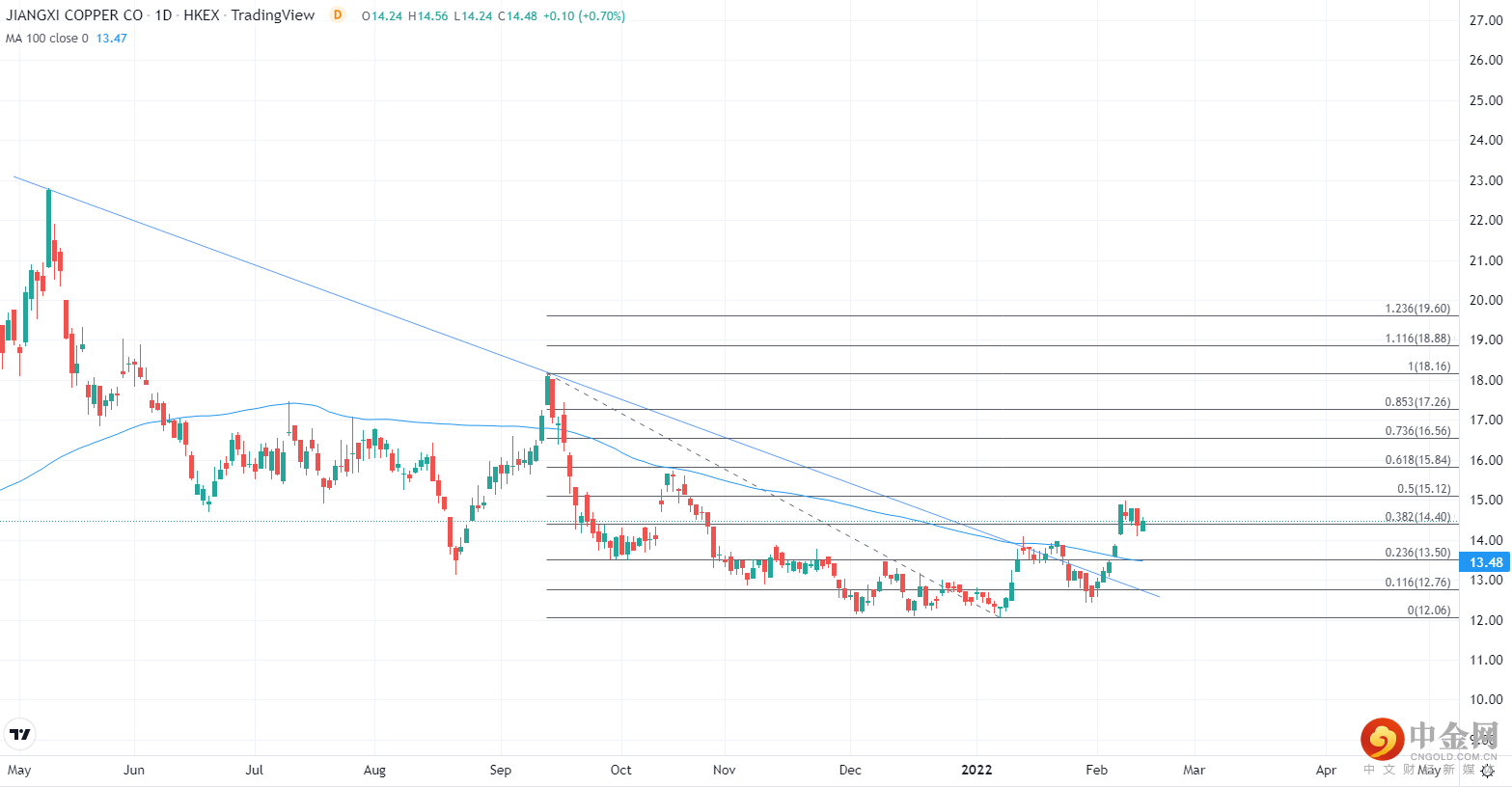
Task: Click the Apr label on time axis
Action: (1327, 770)
